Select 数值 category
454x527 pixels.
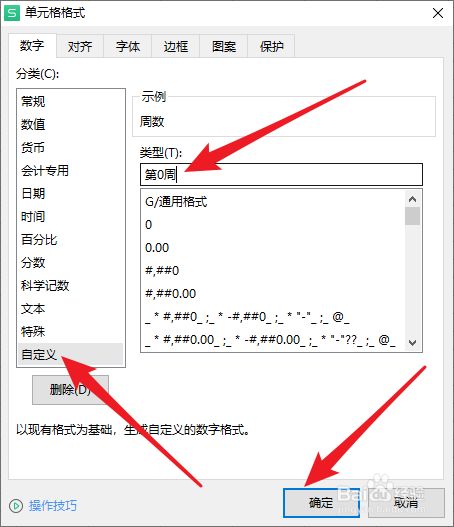[71, 124]
